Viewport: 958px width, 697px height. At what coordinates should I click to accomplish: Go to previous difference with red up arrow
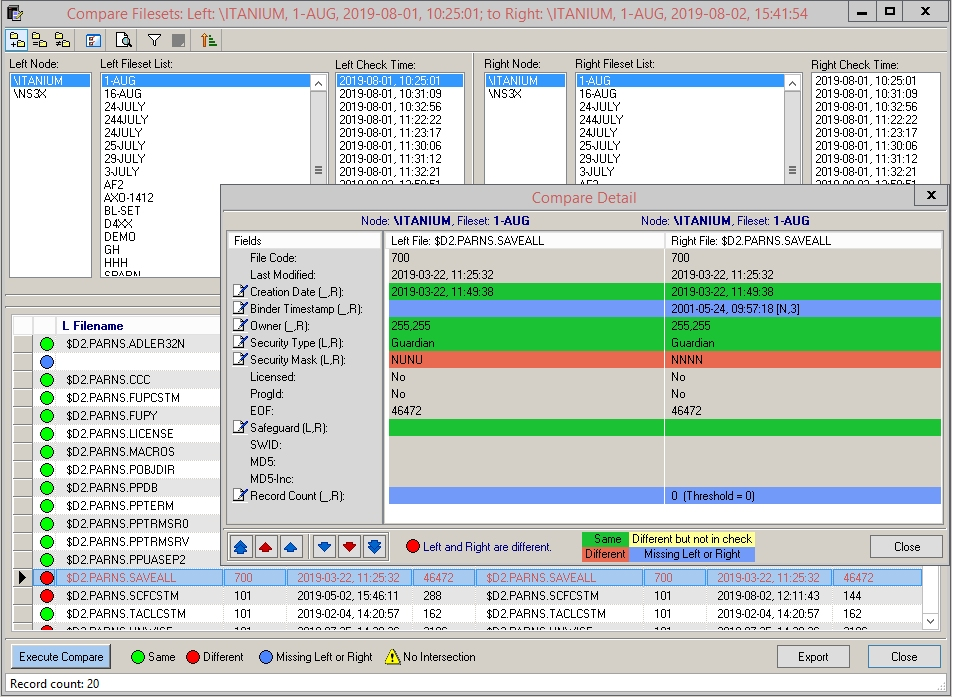[x=264, y=547]
